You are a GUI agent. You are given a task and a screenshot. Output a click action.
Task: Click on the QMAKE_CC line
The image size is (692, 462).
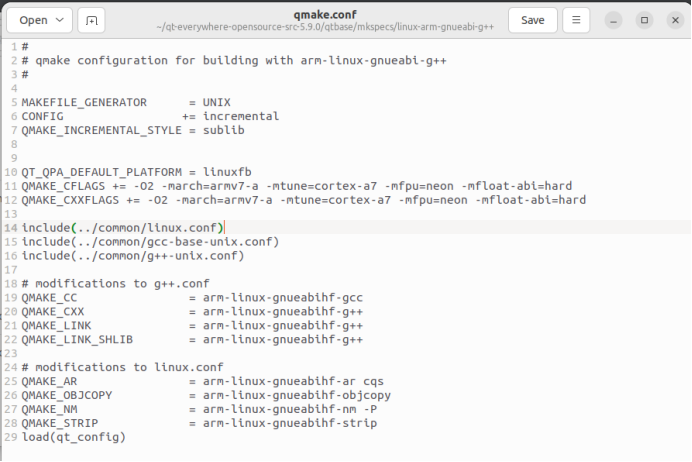150,298
